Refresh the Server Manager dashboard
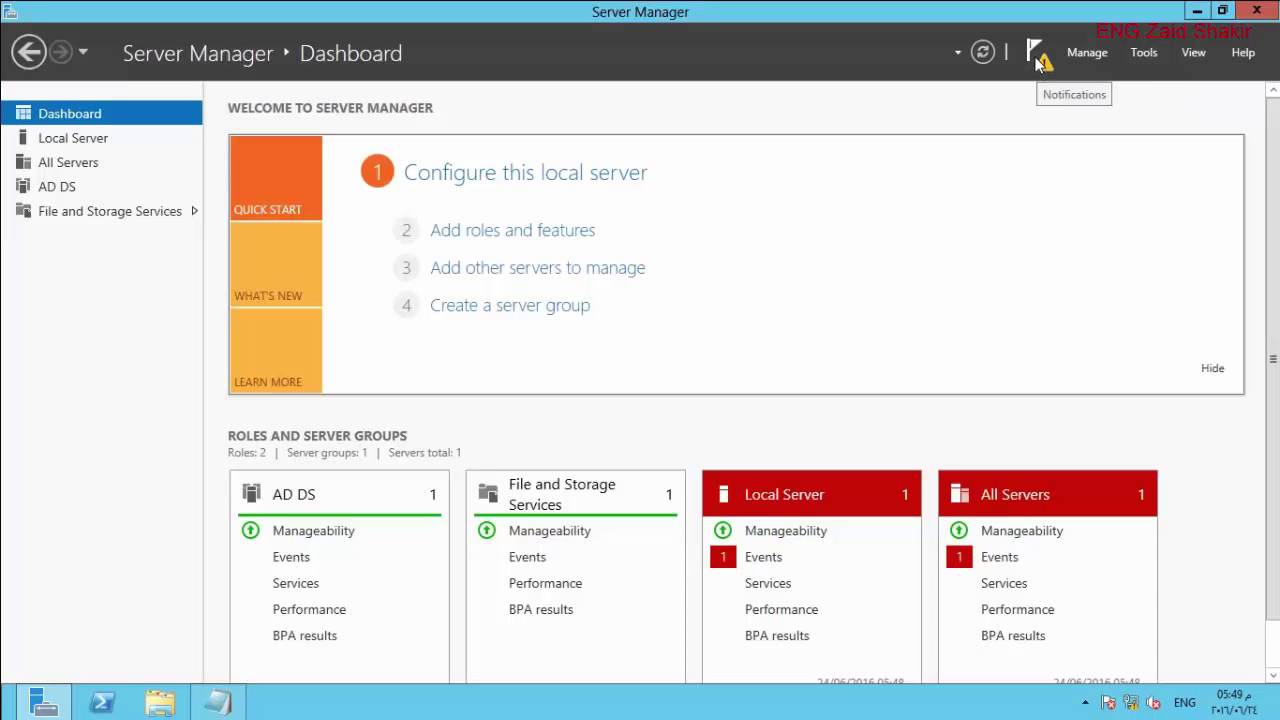This screenshot has width=1280, height=720. (983, 52)
